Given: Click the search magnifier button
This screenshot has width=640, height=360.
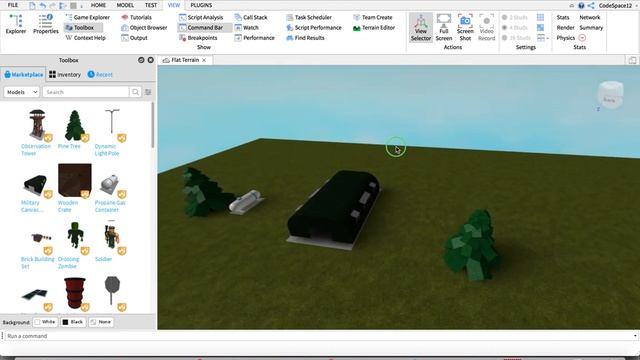Looking at the screenshot, I should pos(135,92).
